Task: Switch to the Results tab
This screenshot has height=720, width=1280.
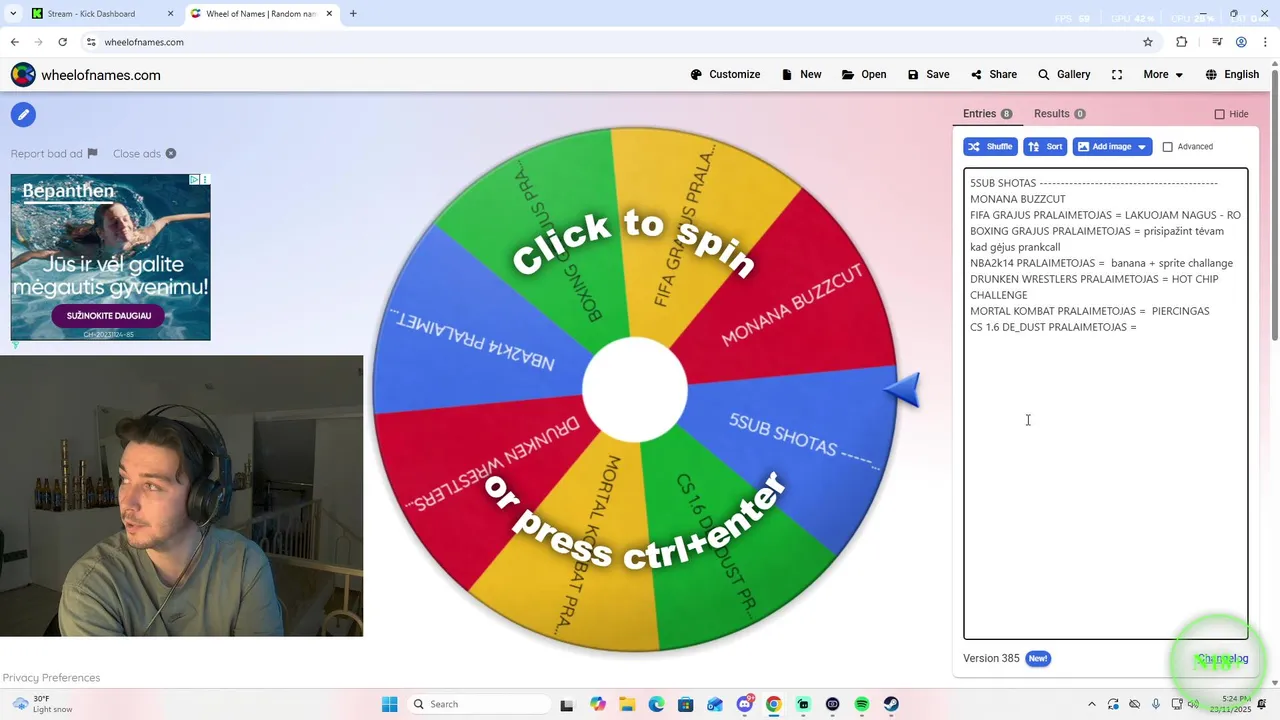Action: coord(1059,114)
